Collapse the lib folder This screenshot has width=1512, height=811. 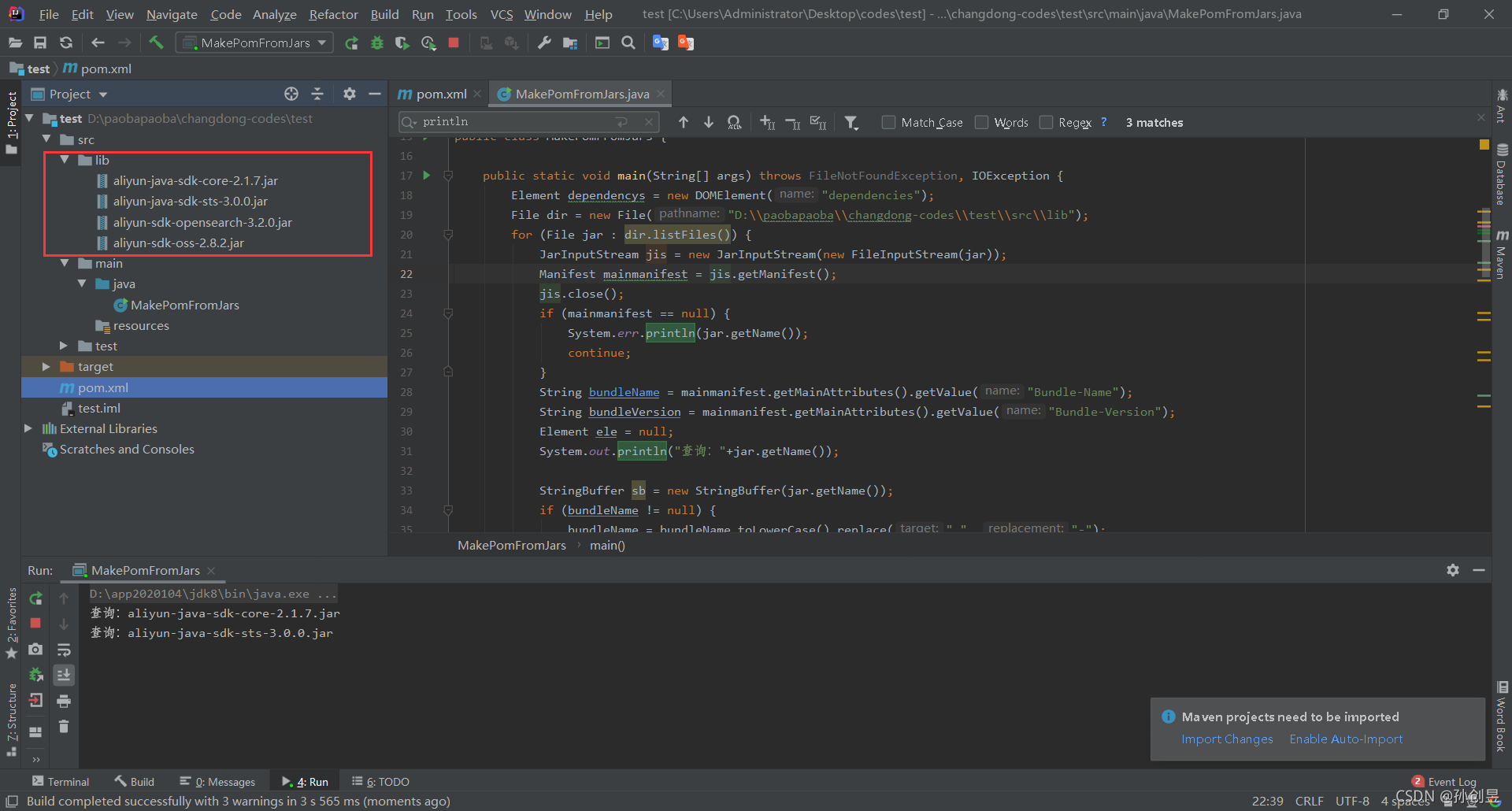click(x=65, y=160)
